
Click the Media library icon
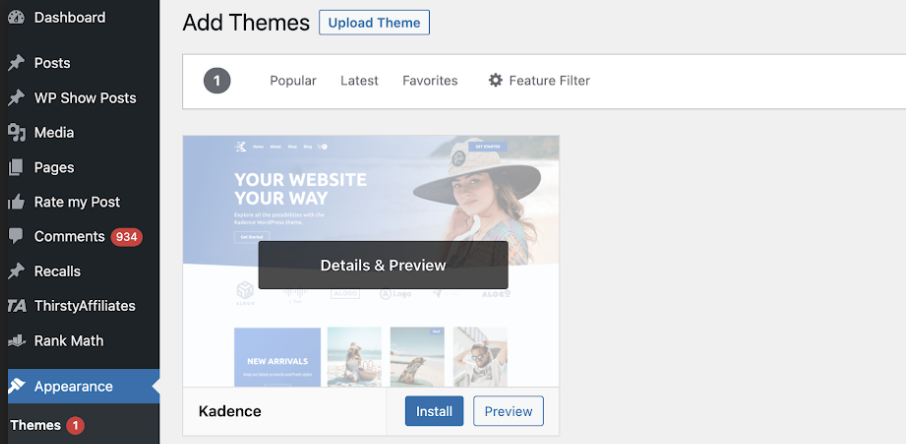(x=17, y=132)
